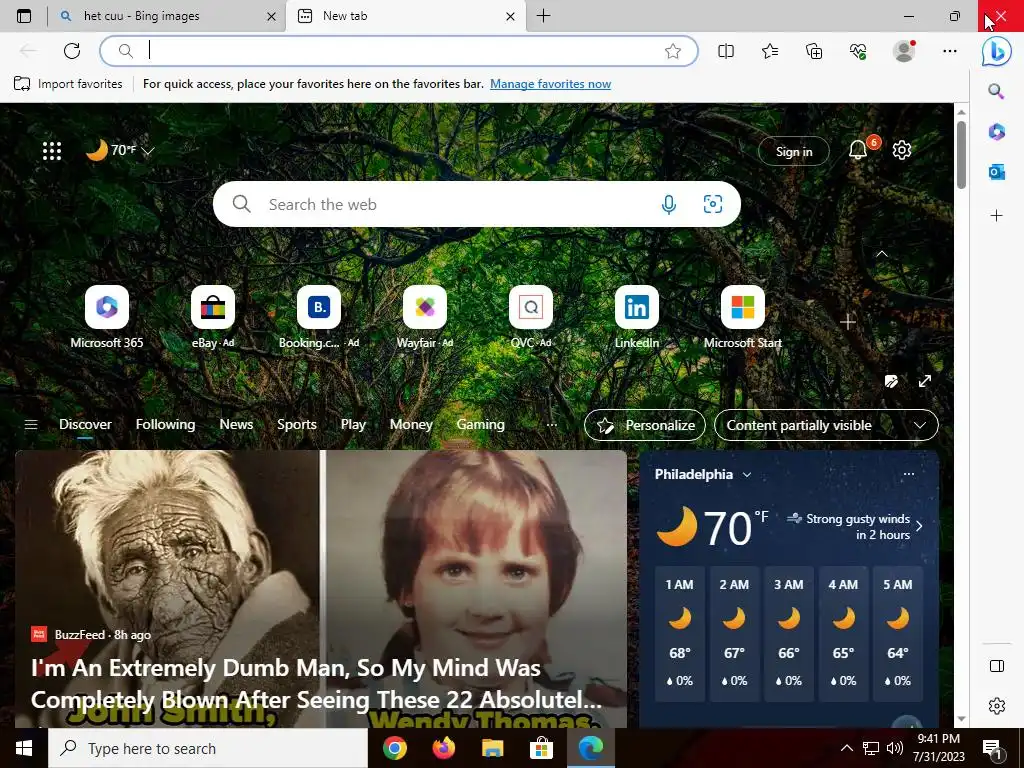Open Firefox from the taskbar

pos(443,748)
